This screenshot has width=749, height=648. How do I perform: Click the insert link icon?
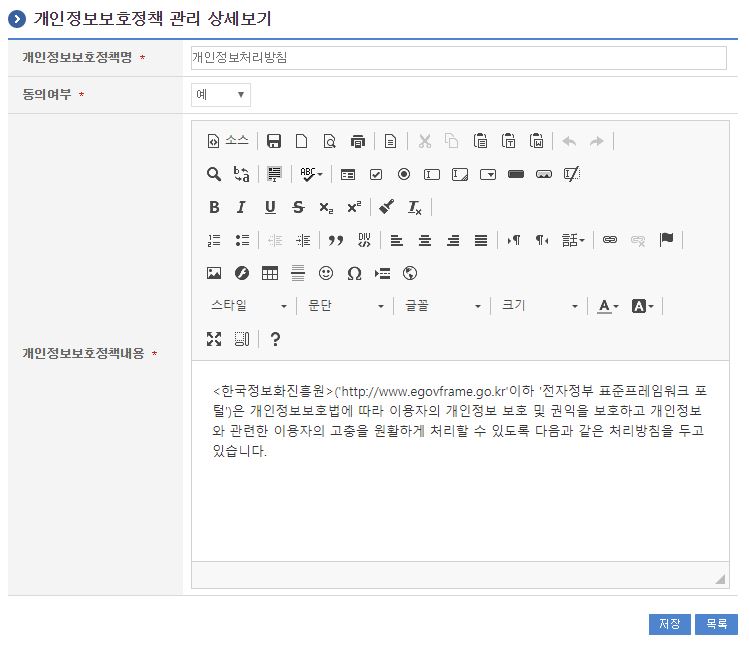(610, 240)
